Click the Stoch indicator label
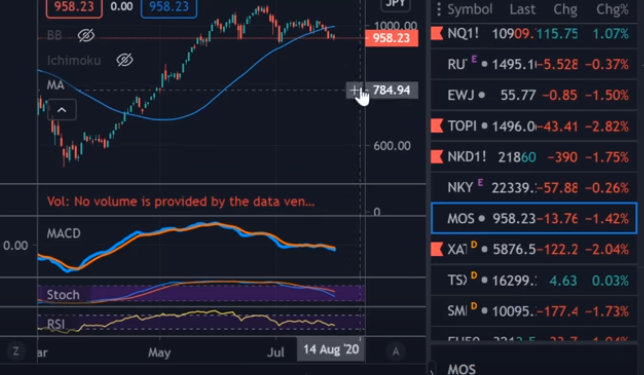This screenshot has width=644, height=375. pyautogui.click(x=63, y=294)
